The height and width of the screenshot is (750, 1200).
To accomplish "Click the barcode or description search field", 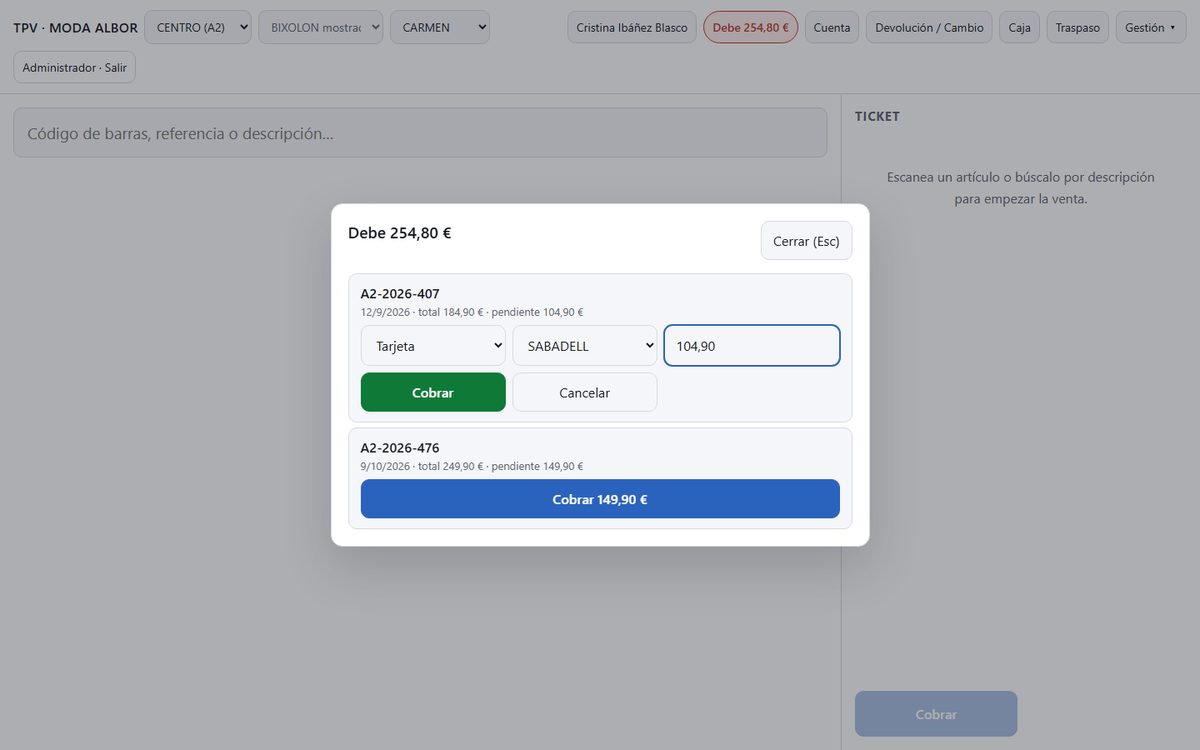I will (420, 133).
